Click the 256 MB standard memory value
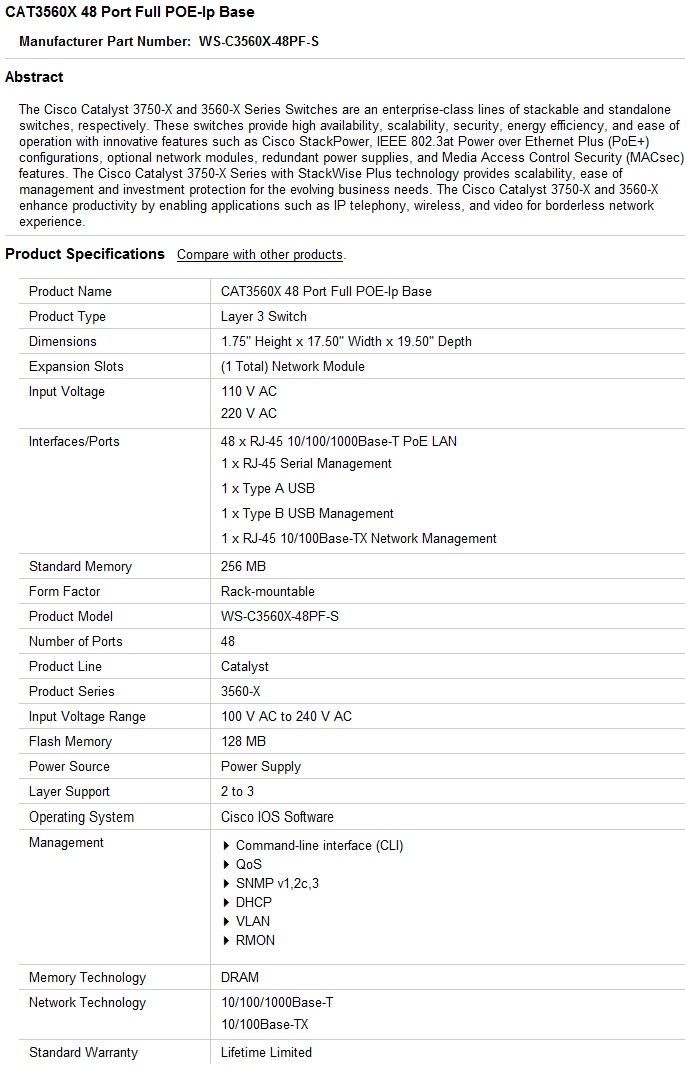This screenshot has height=1077, width=688. pos(243,567)
